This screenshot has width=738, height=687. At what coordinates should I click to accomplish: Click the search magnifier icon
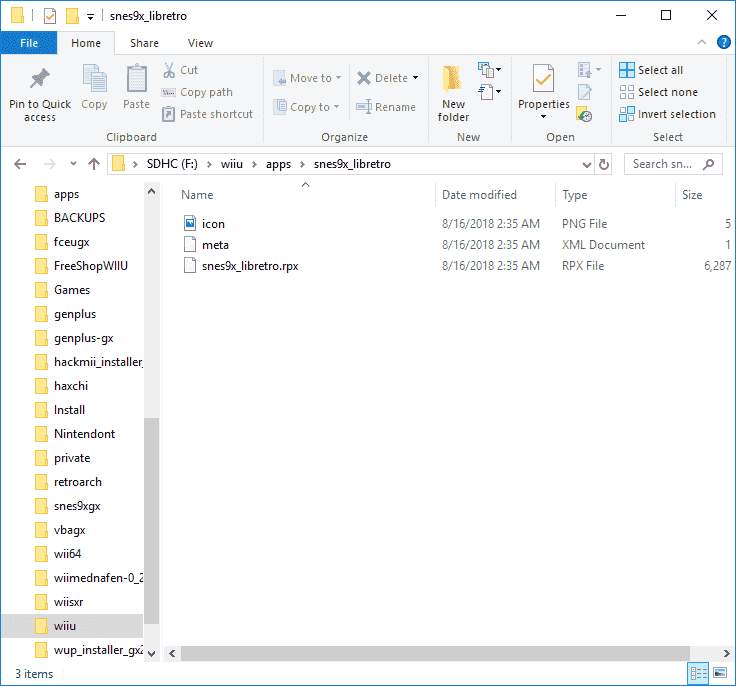click(708, 164)
